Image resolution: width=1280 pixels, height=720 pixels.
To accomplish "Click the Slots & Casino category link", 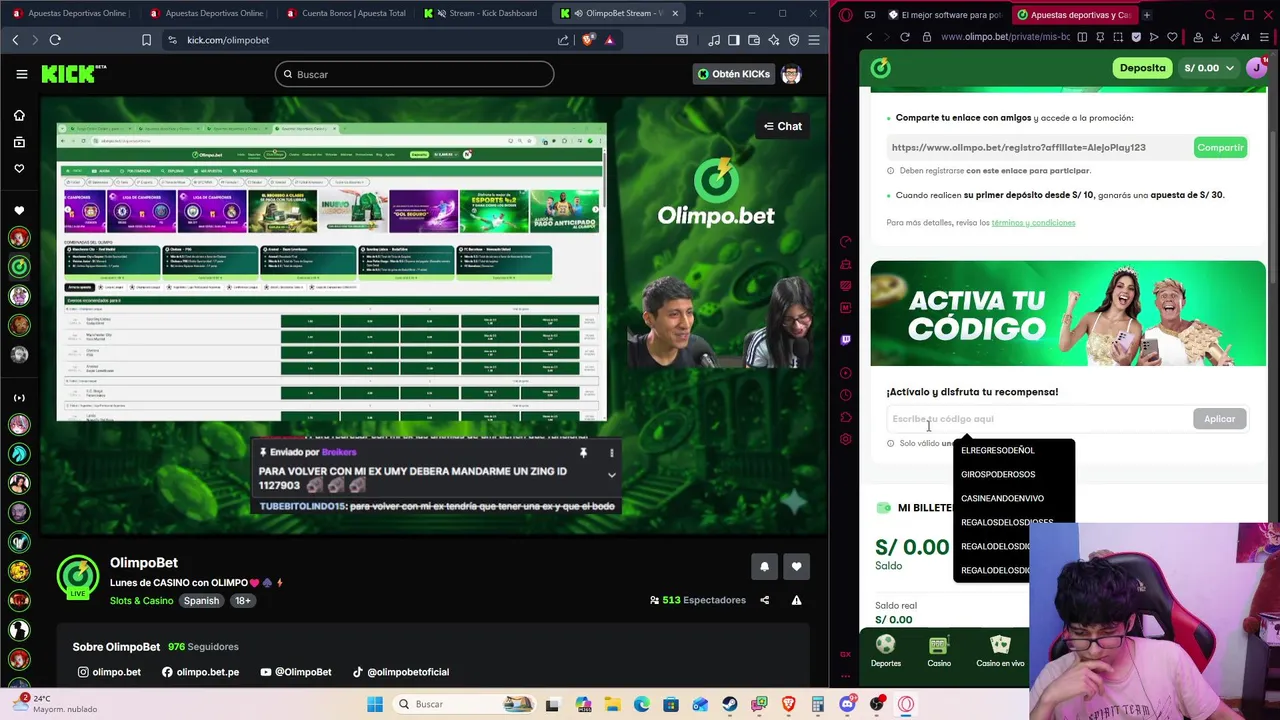I will 141,601.
